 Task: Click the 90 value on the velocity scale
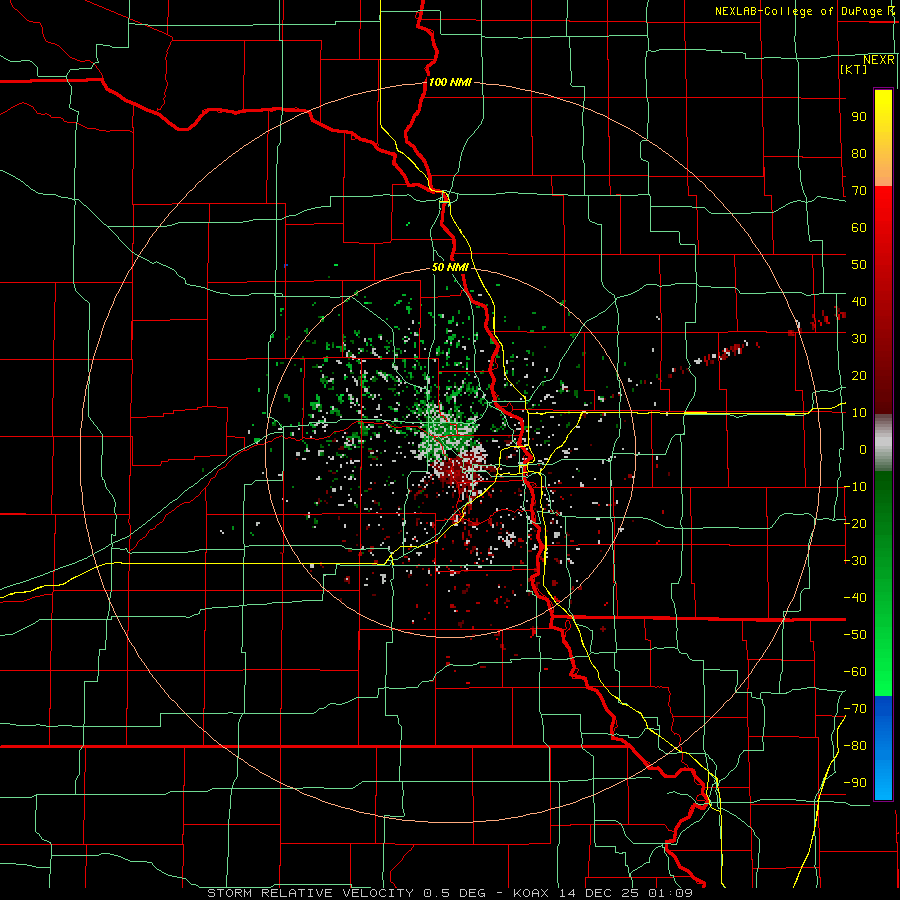coord(859,117)
